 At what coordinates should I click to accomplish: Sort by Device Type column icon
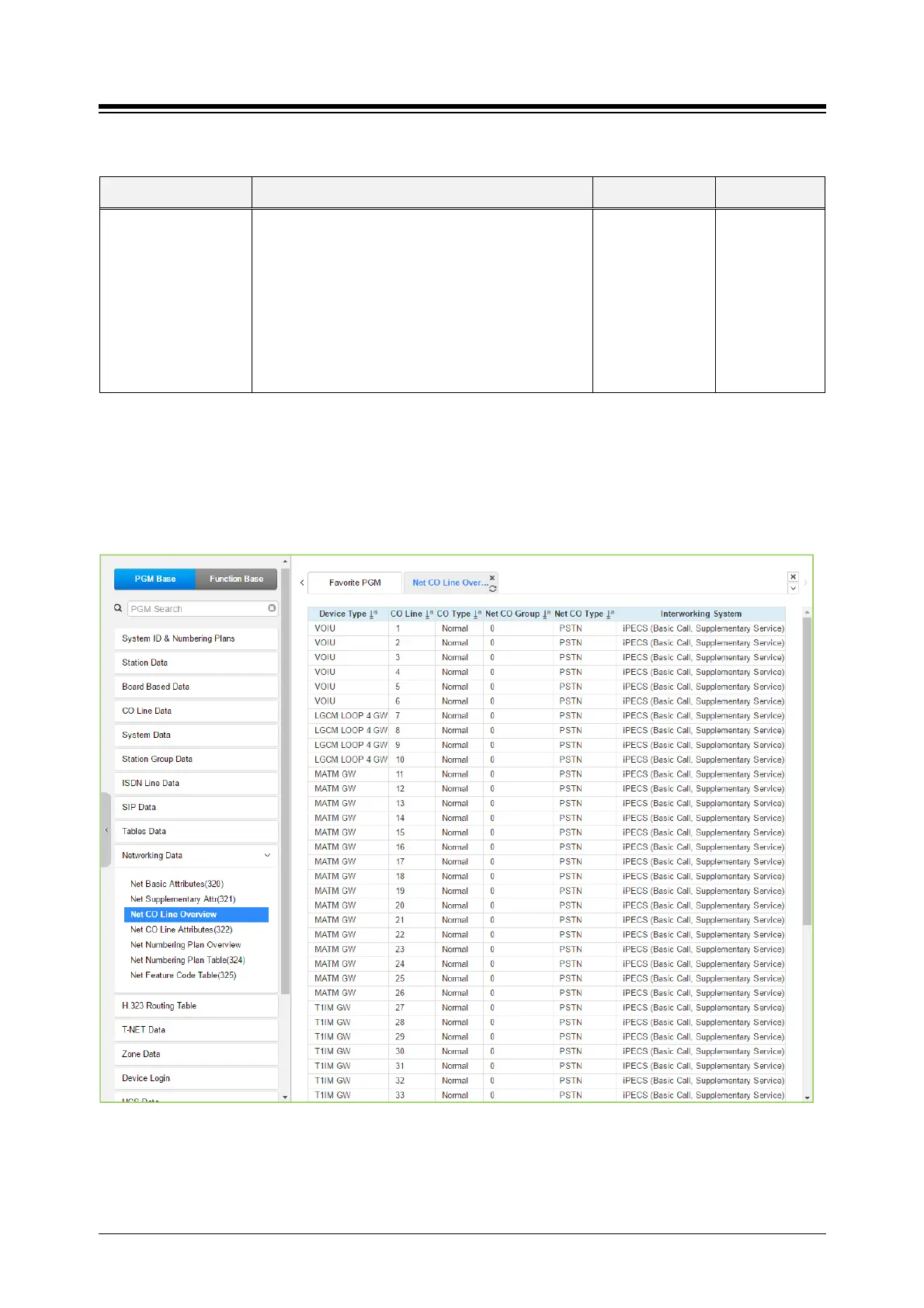point(373,614)
